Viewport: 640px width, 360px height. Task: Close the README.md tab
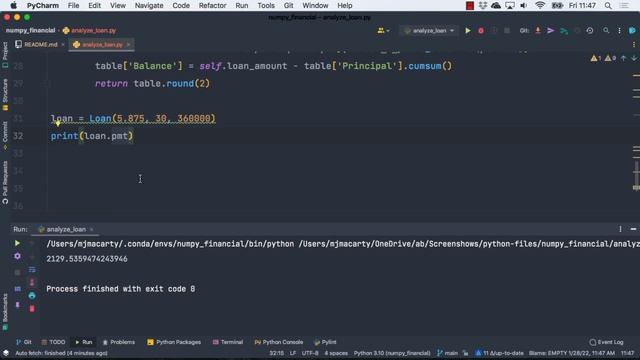(63, 44)
